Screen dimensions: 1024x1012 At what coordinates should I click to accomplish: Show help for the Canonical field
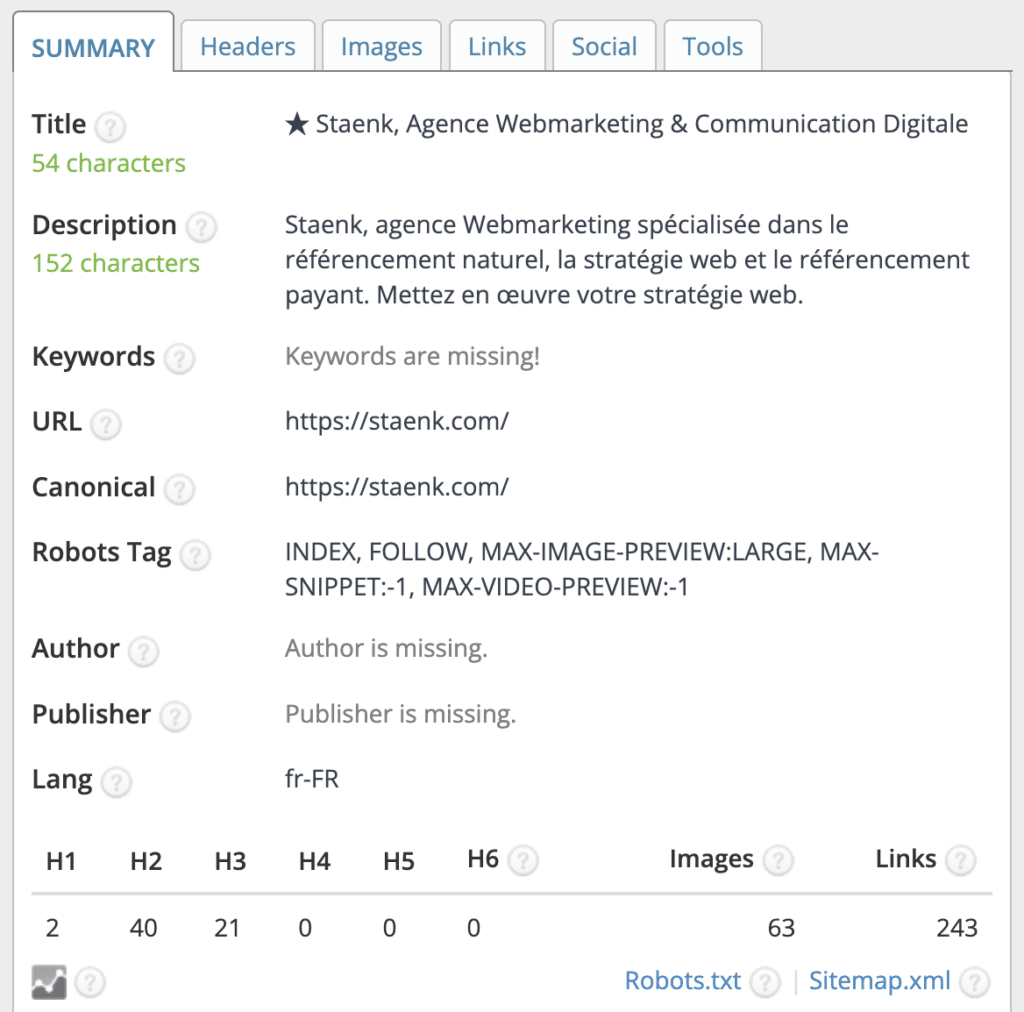coord(180,489)
